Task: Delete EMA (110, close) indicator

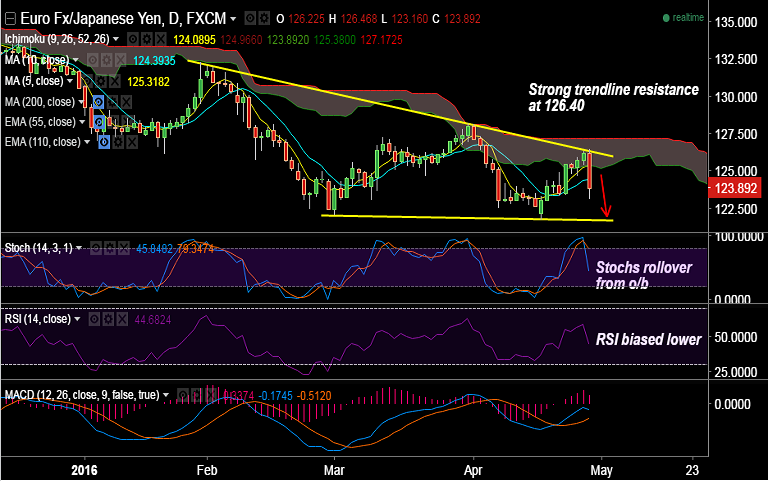Action: (132, 142)
